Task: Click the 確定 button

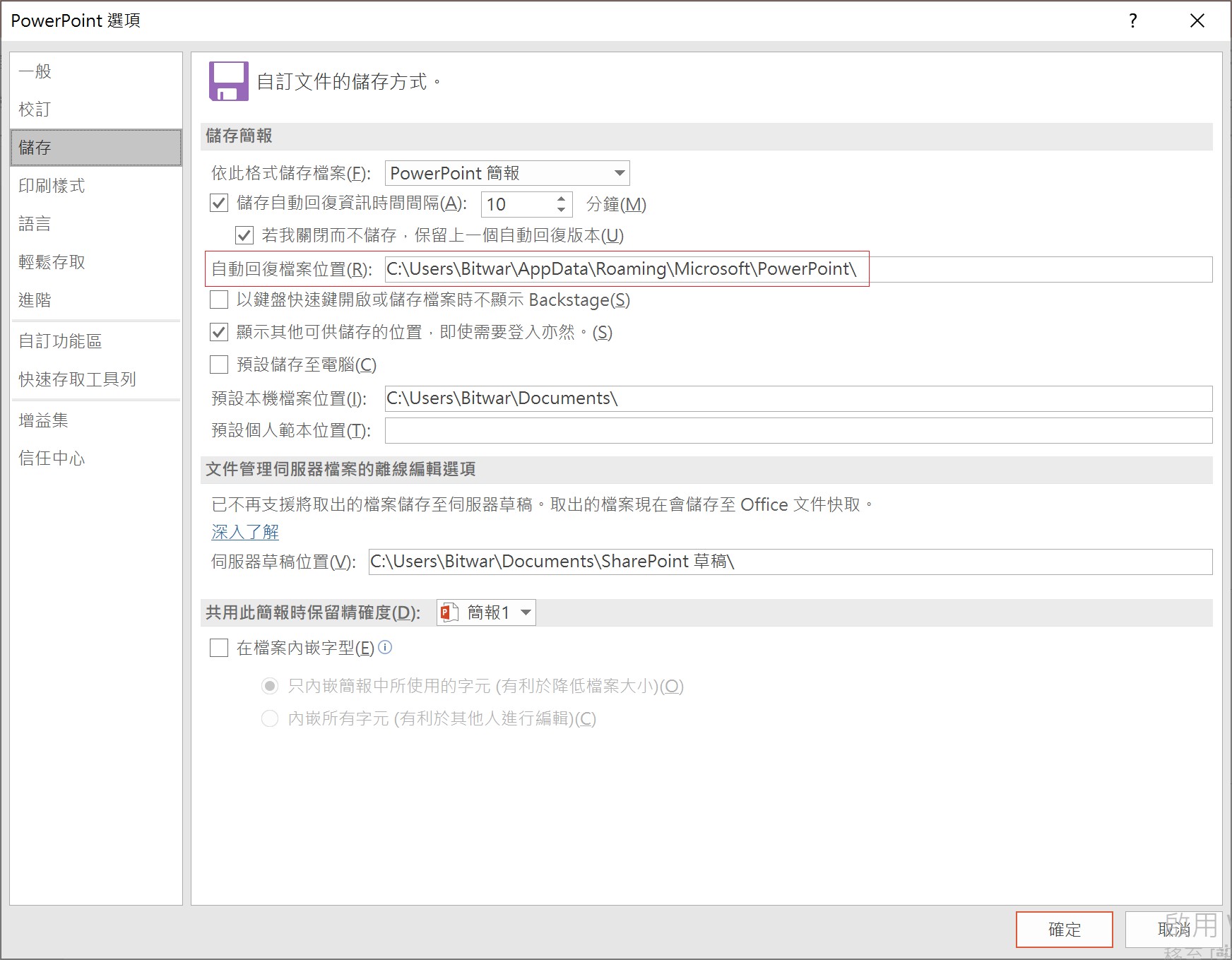Action: (1065, 930)
